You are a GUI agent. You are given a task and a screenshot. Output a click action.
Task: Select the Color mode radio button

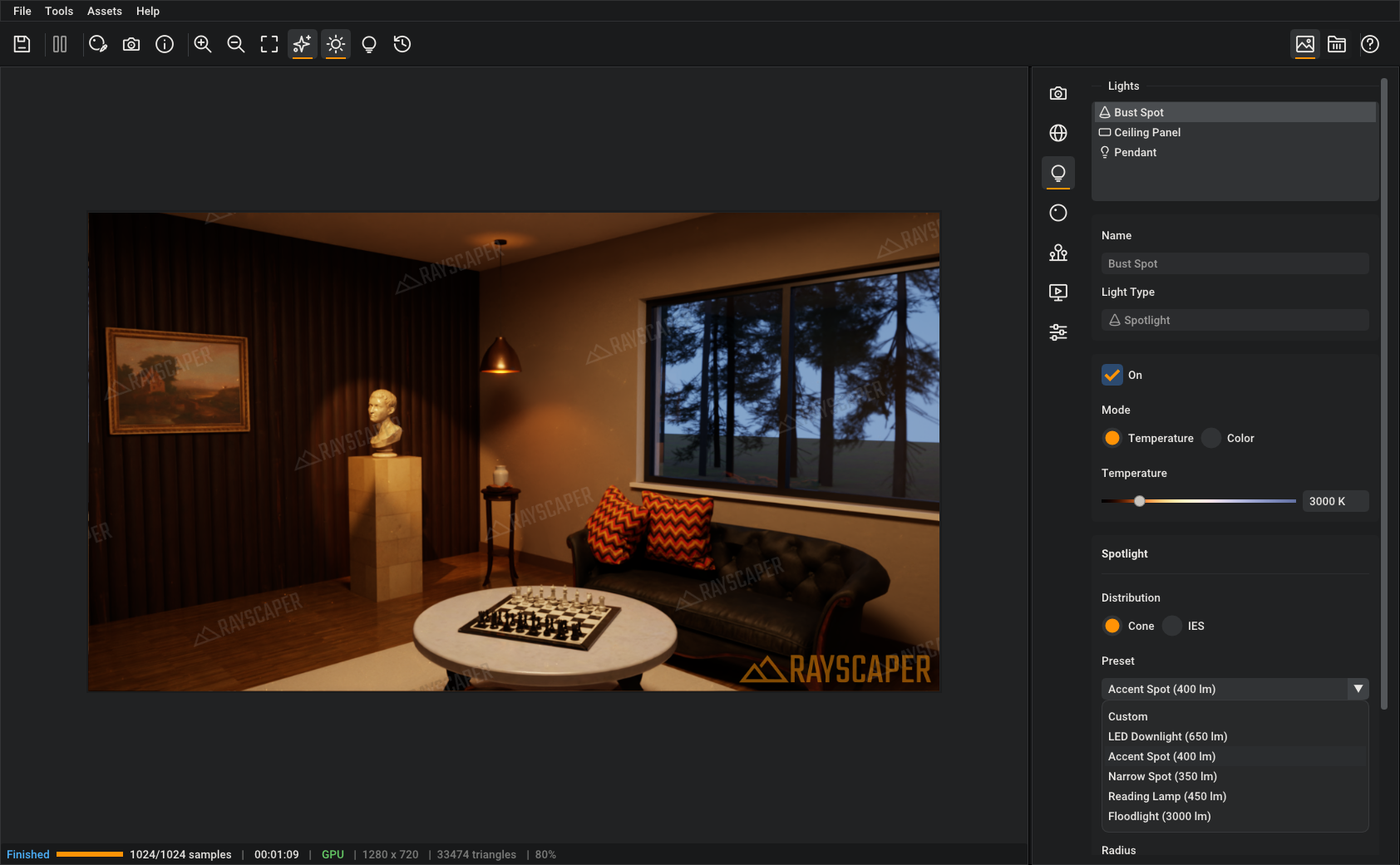[x=1211, y=438]
